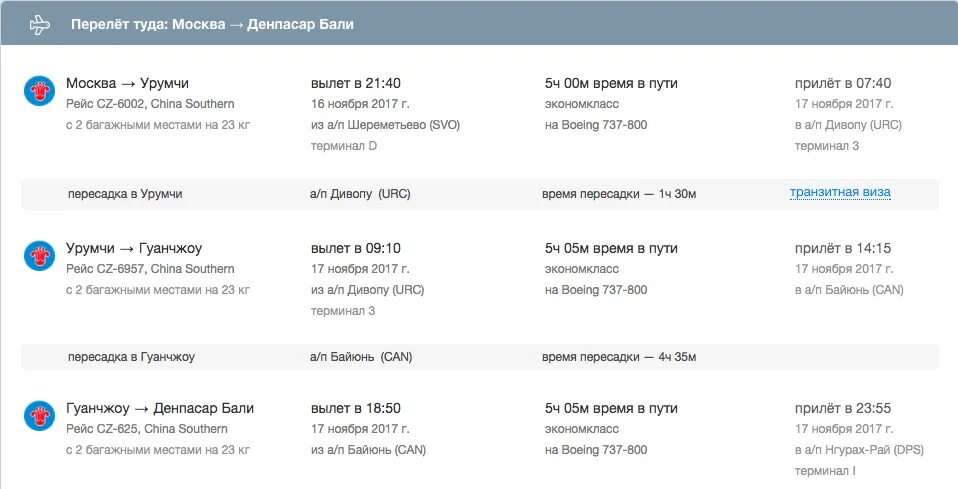Screen dimensions: 958x489
Task: Click the airplane icon in the header
Action: click(x=39, y=24)
